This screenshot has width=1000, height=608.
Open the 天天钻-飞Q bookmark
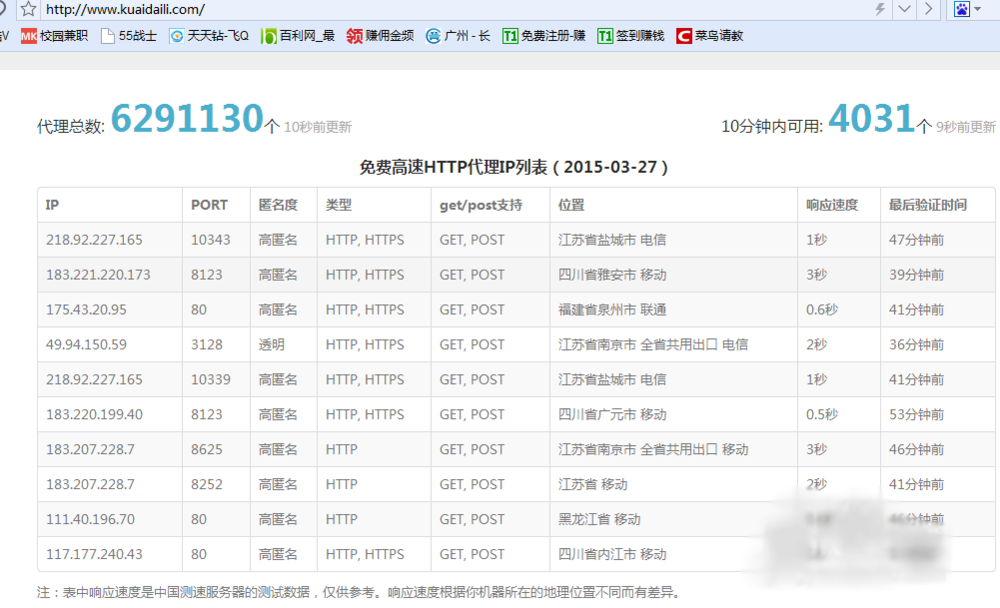[209, 36]
